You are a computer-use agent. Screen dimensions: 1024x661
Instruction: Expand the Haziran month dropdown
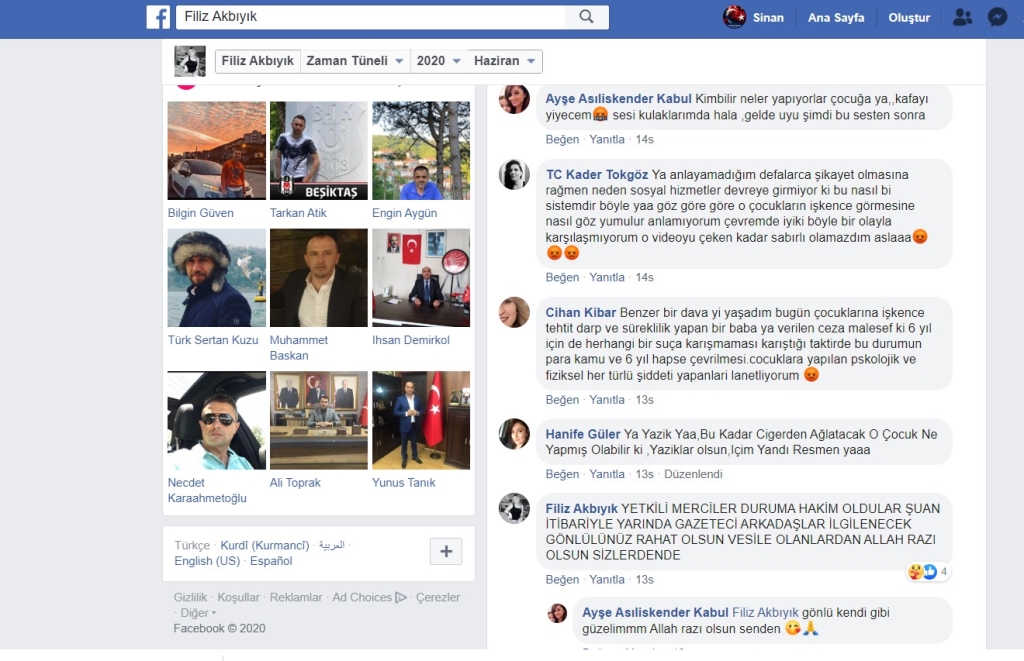(x=506, y=61)
